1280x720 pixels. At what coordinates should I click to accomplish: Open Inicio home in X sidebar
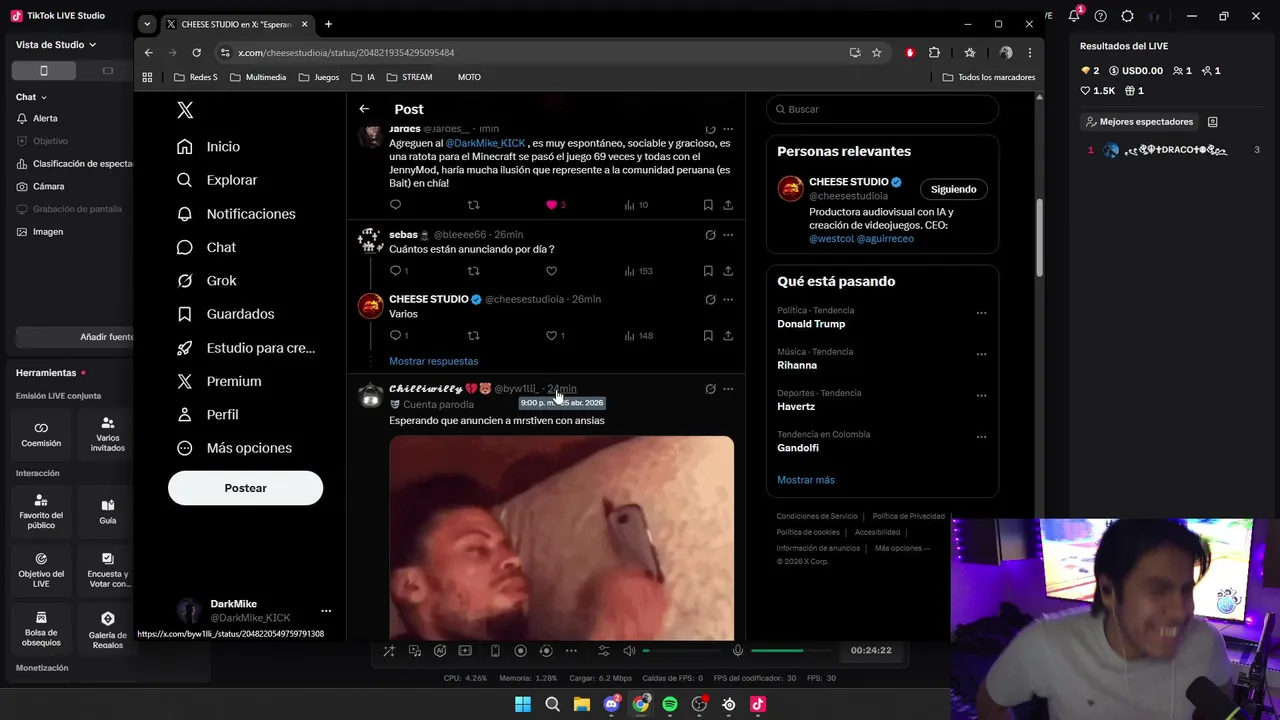(208, 147)
